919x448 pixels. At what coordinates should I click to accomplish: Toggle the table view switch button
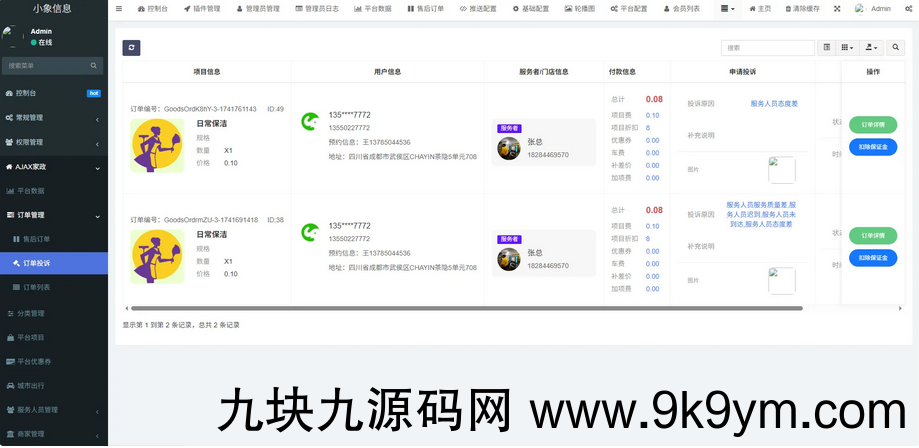827,47
